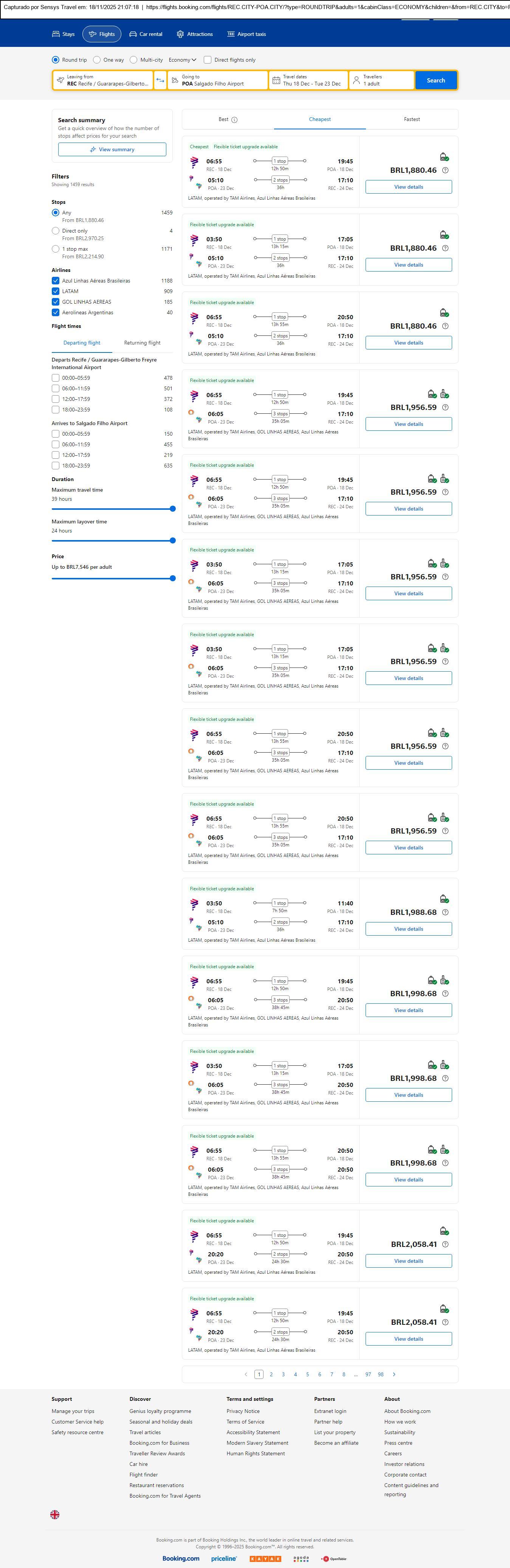Adjust the Maximum layover time slider handle

(x=173, y=540)
